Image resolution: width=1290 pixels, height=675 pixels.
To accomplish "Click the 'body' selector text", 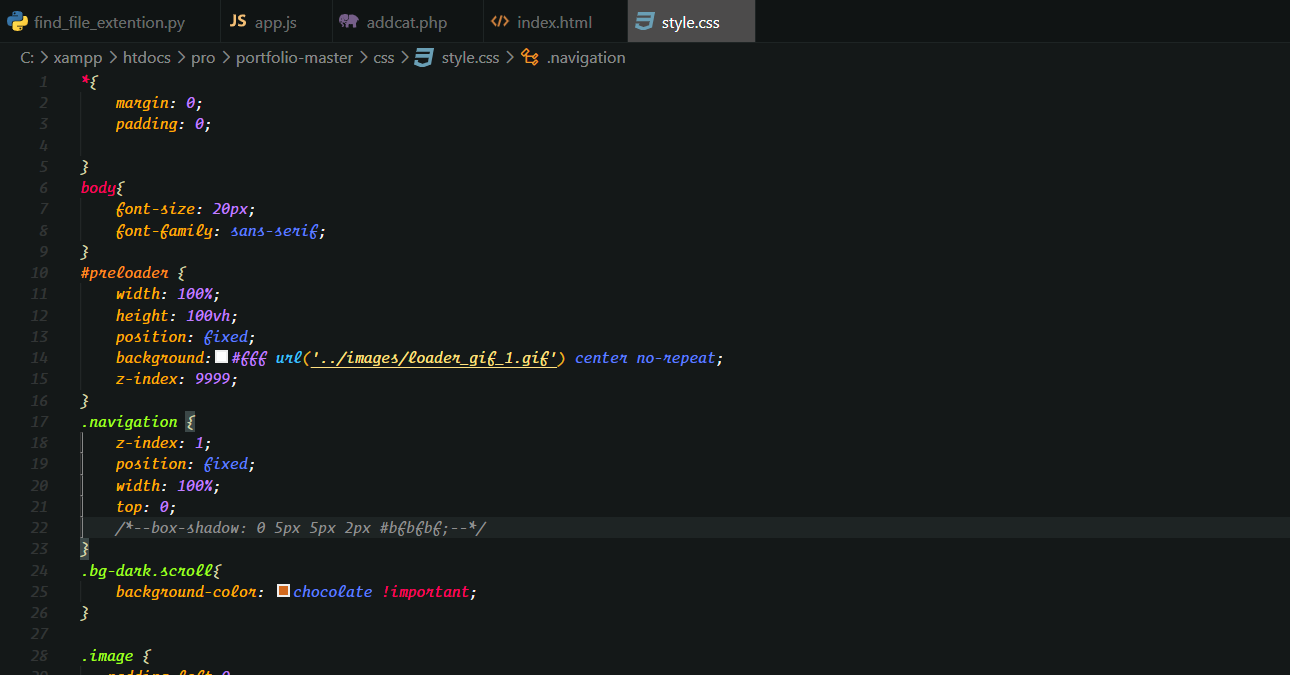I will [98, 188].
